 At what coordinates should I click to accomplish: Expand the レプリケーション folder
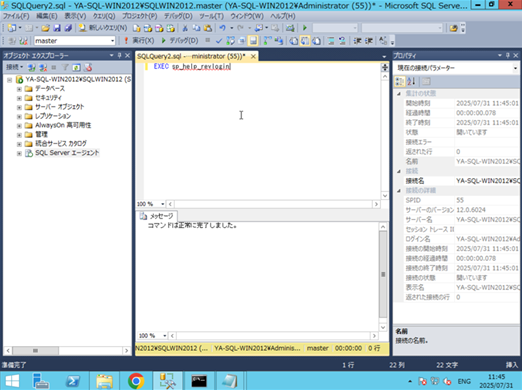[19, 116]
